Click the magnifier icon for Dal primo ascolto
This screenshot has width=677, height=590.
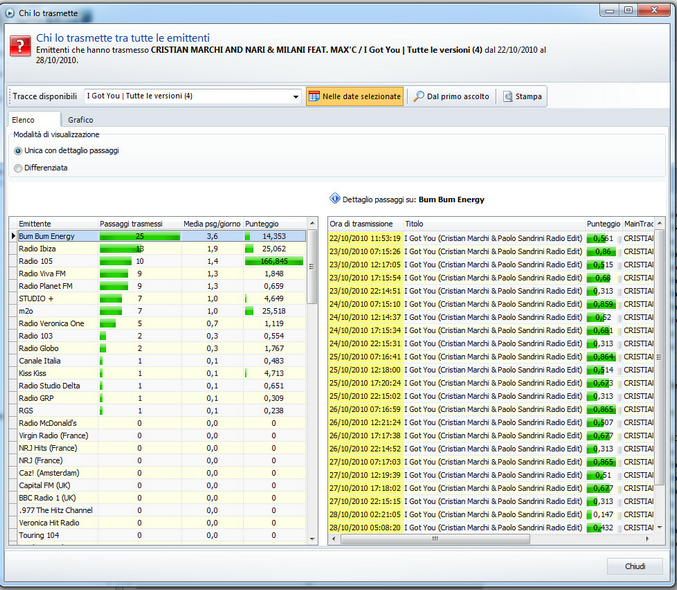click(418, 96)
